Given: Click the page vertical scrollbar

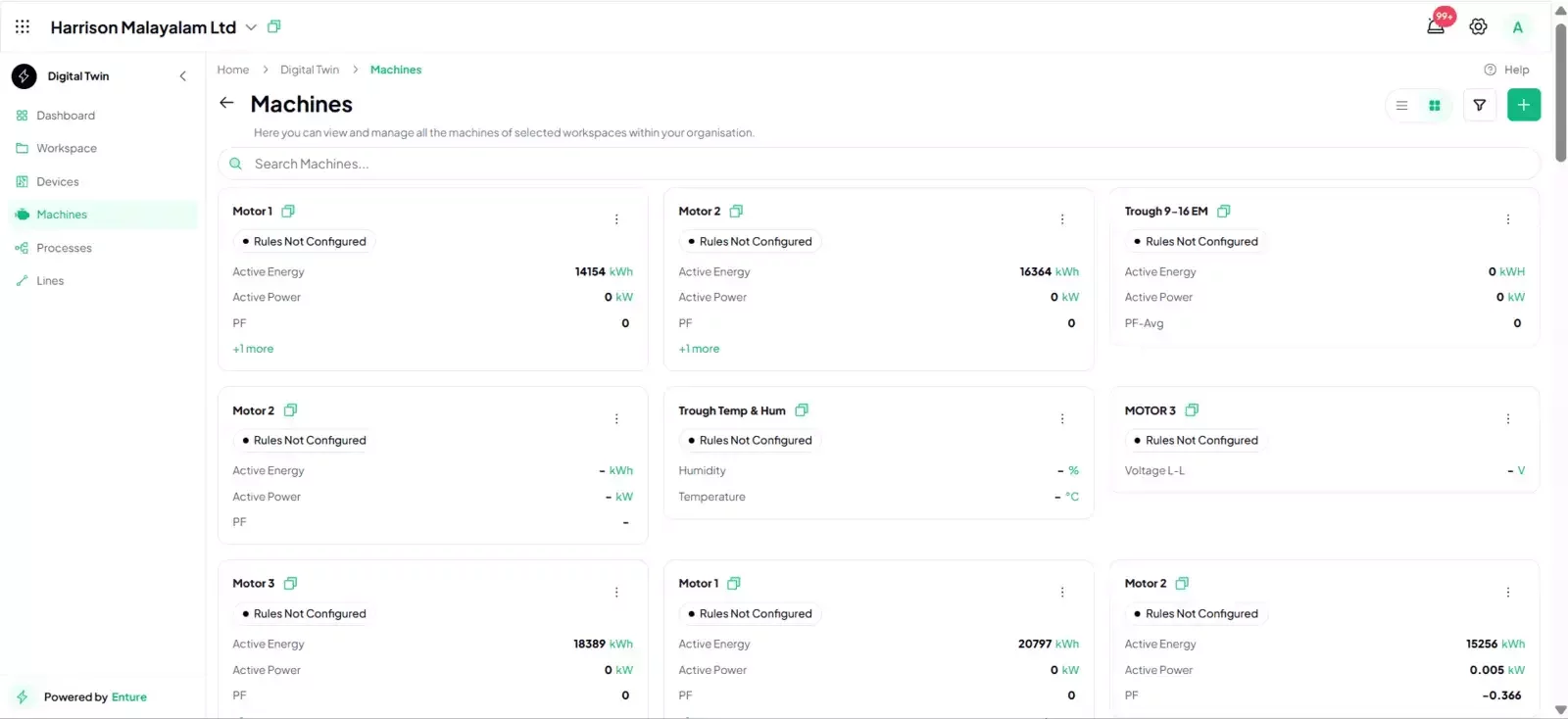Looking at the screenshot, I should (x=1560, y=93).
